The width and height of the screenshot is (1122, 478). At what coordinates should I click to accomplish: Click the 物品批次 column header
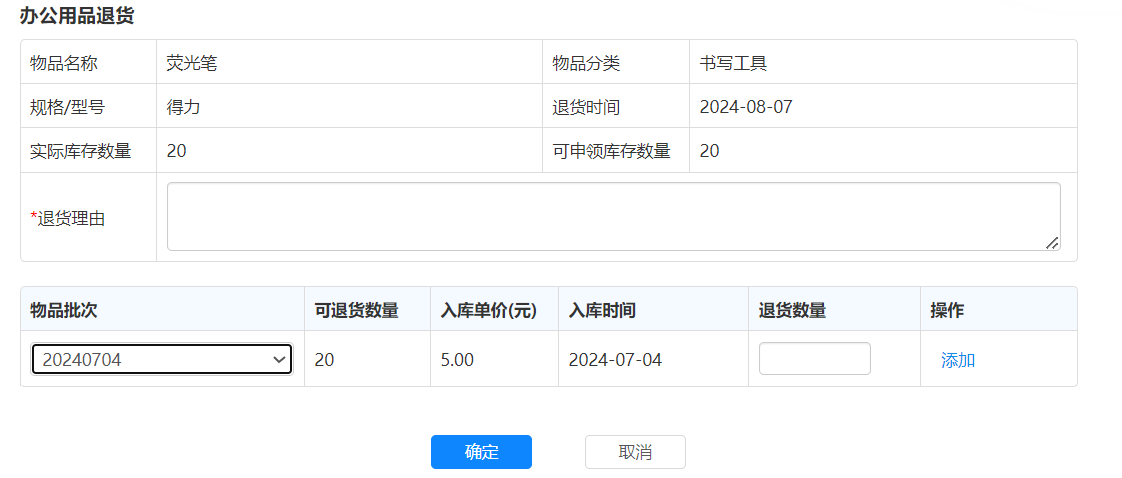coord(64,310)
